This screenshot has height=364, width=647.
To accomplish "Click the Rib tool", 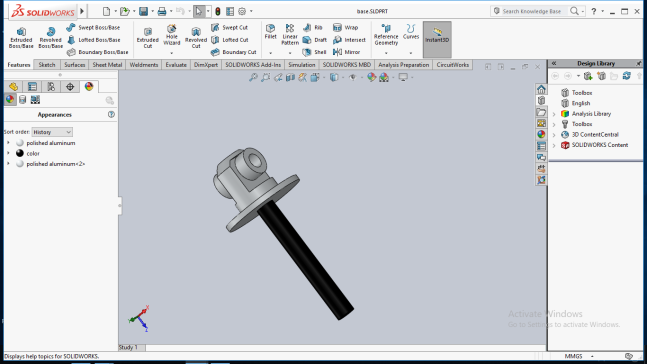I will 312,28.
